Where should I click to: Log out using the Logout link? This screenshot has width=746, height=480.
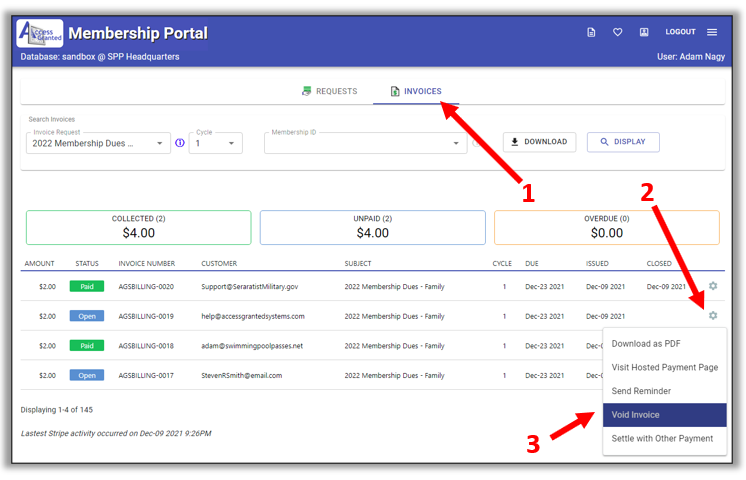pyautogui.click(x=680, y=33)
